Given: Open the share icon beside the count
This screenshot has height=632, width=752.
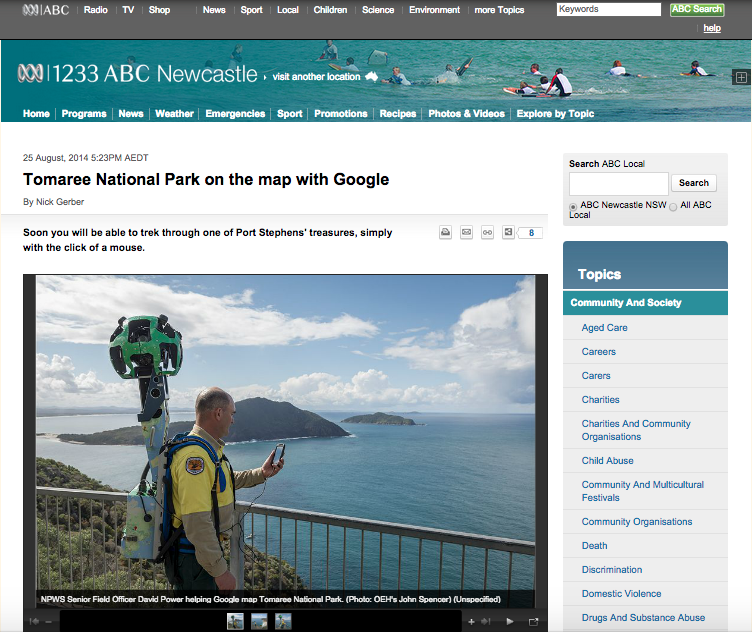Looking at the screenshot, I should 508,233.
